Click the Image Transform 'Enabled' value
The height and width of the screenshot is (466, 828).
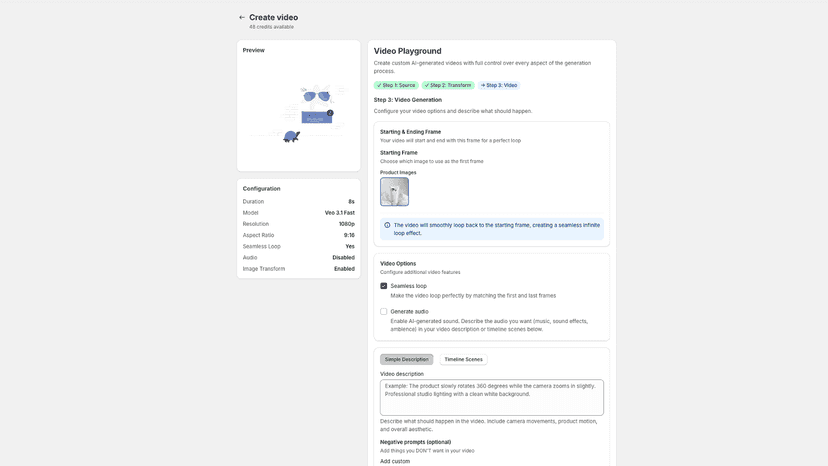point(344,269)
